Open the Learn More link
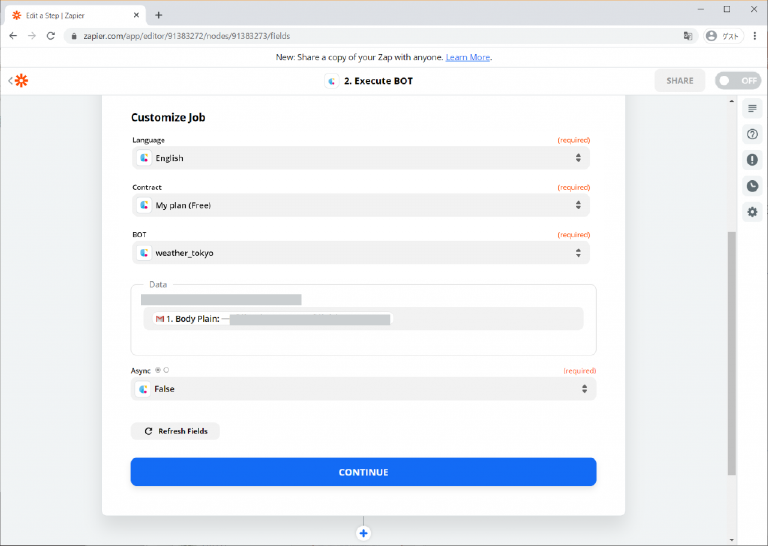 (x=468, y=57)
